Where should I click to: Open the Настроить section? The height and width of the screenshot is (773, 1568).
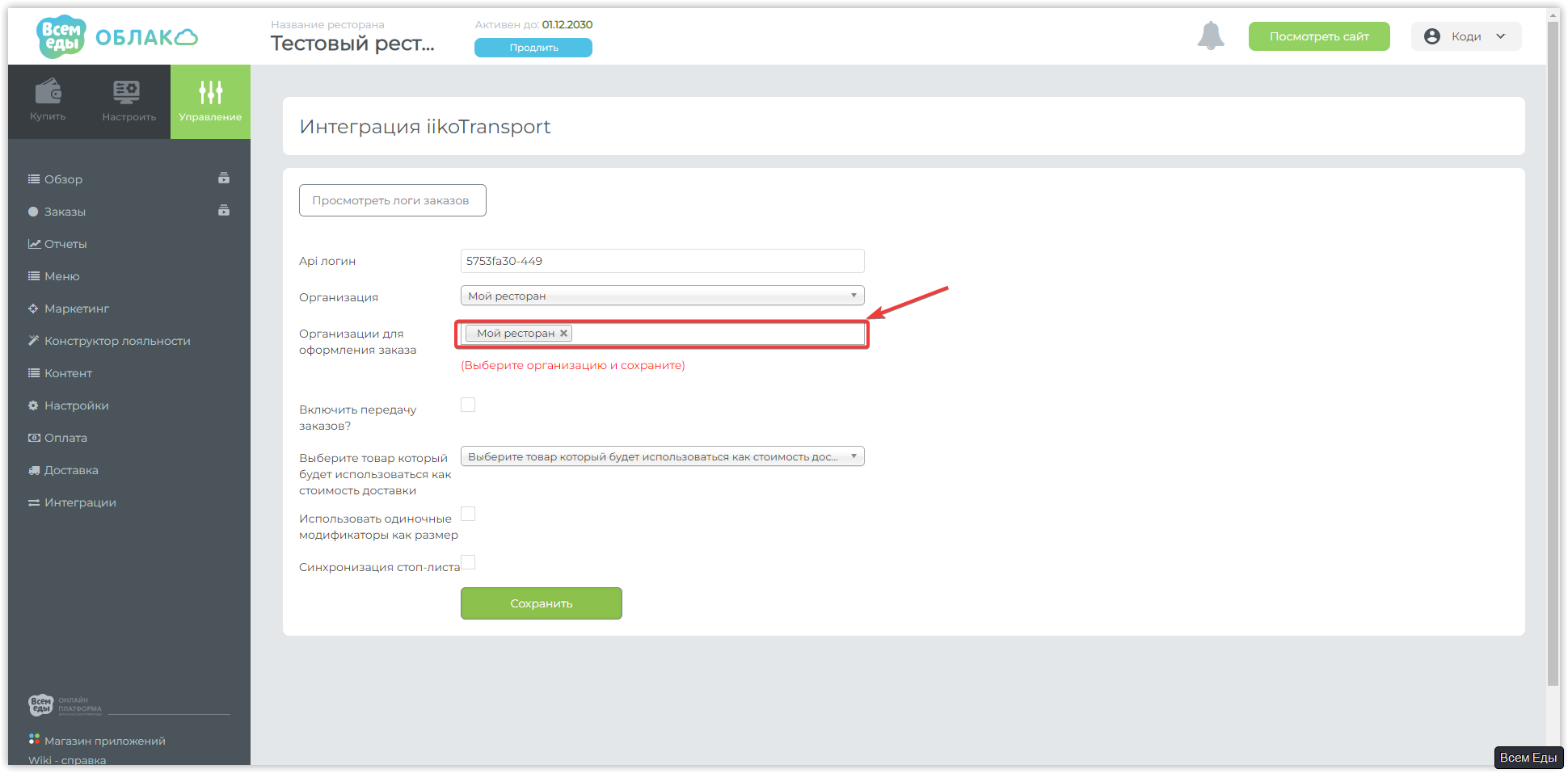pos(129,102)
